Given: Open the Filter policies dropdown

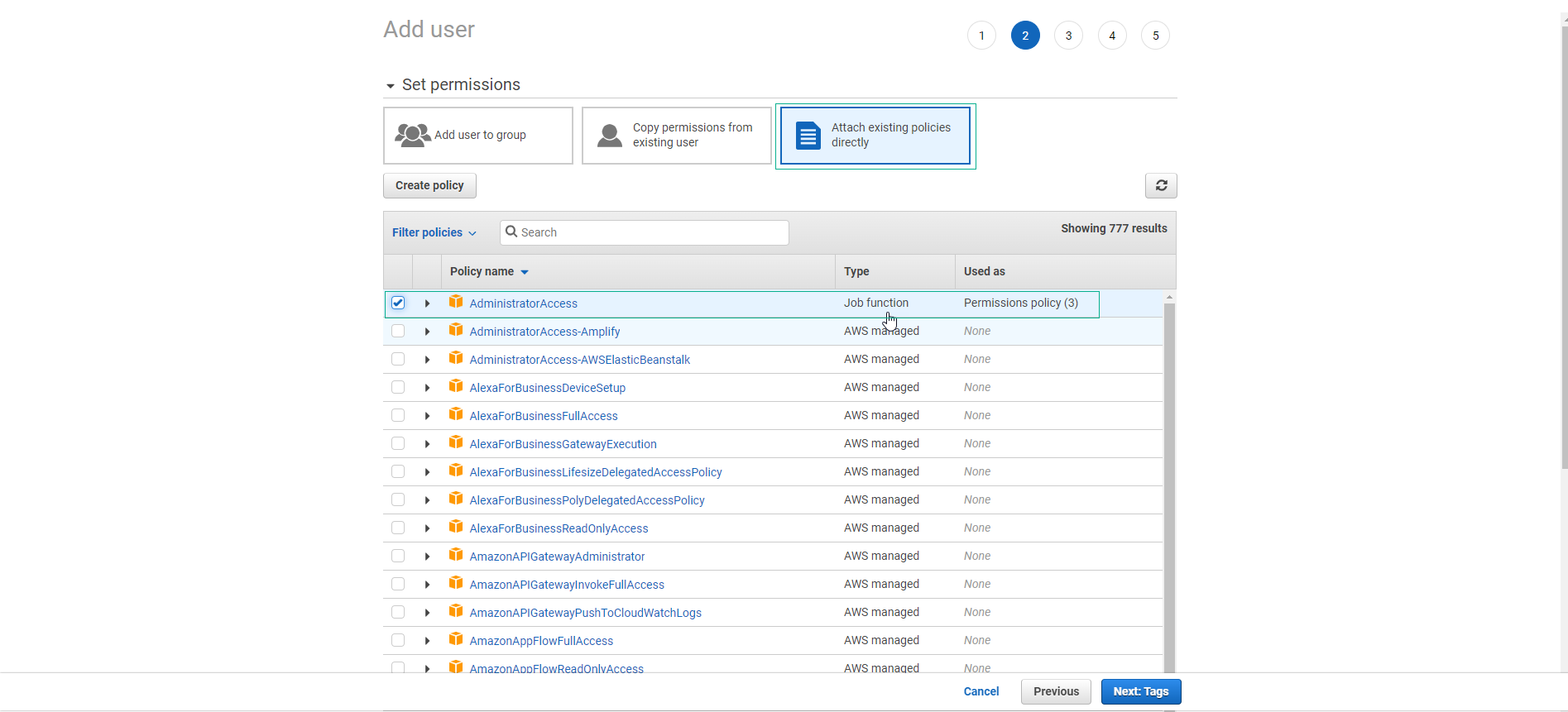Looking at the screenshot, I should pyautogui.click(x=434, y=232).
